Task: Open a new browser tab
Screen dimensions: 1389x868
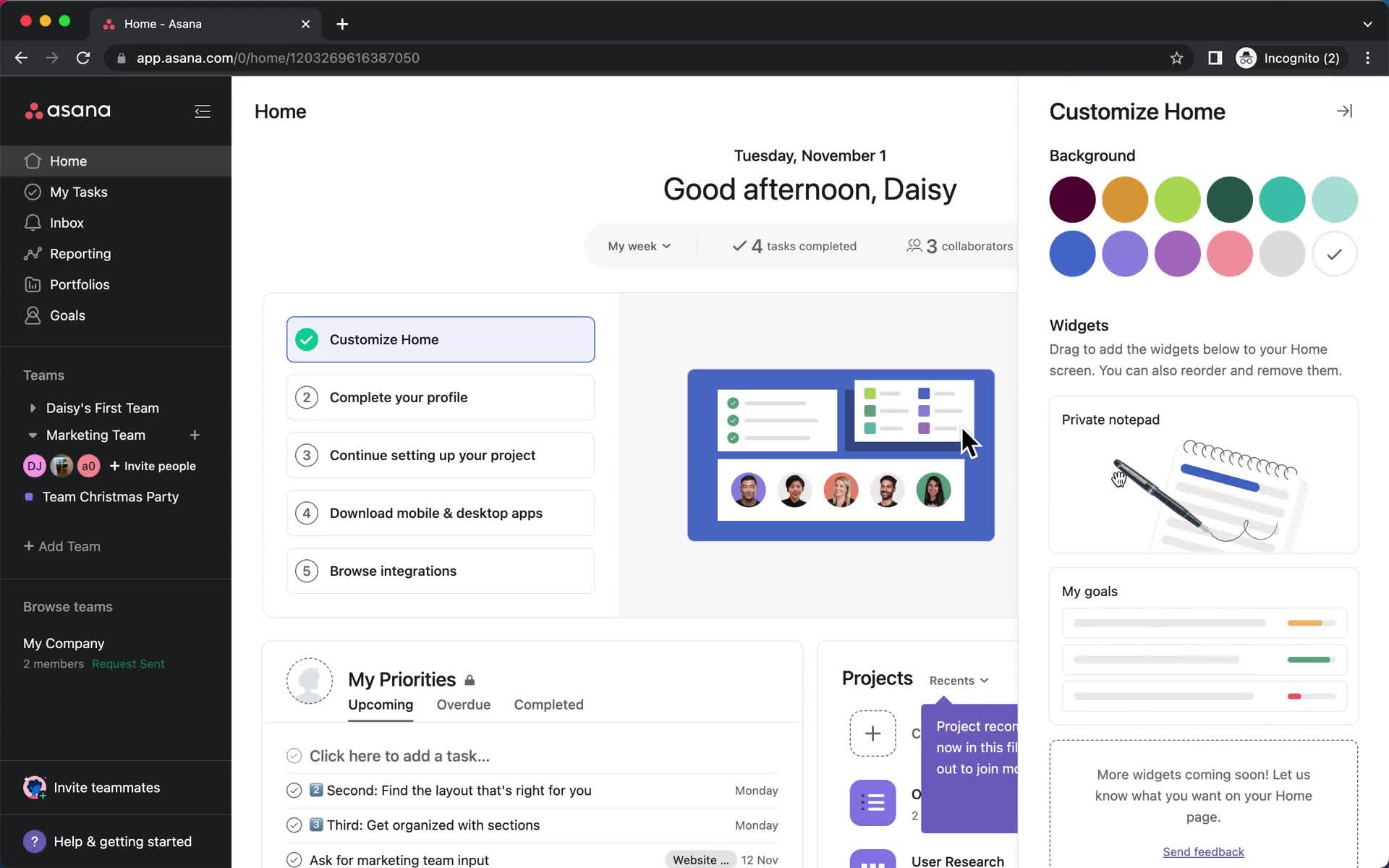Action: tap(342, 24)
